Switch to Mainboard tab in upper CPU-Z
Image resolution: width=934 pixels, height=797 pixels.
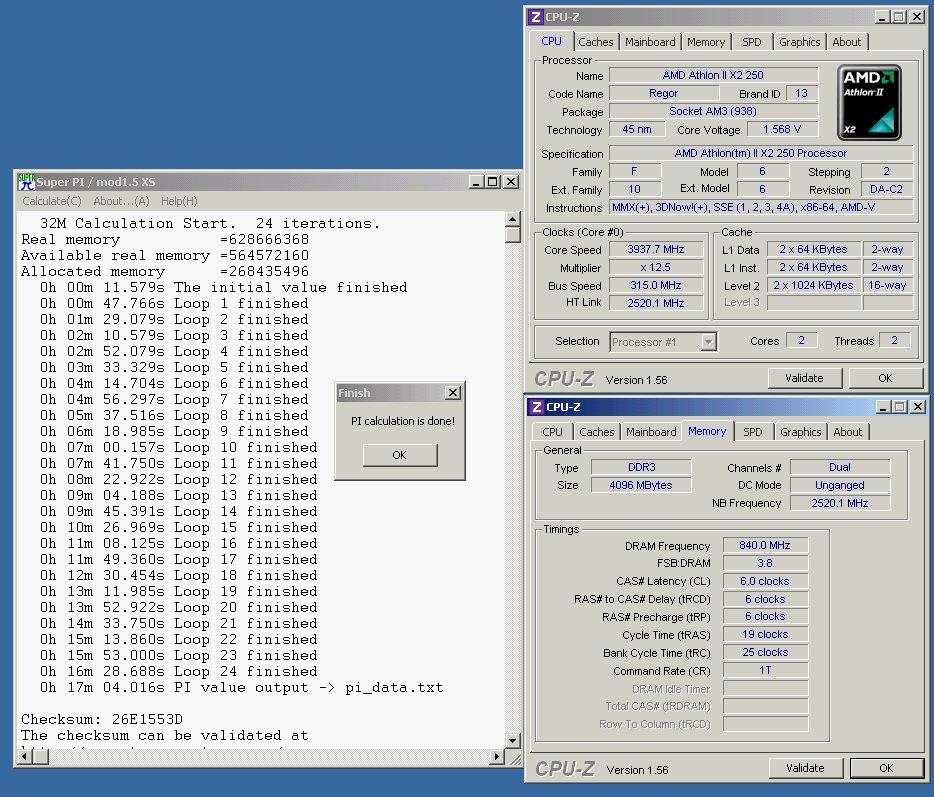click(x=650, y=42)
